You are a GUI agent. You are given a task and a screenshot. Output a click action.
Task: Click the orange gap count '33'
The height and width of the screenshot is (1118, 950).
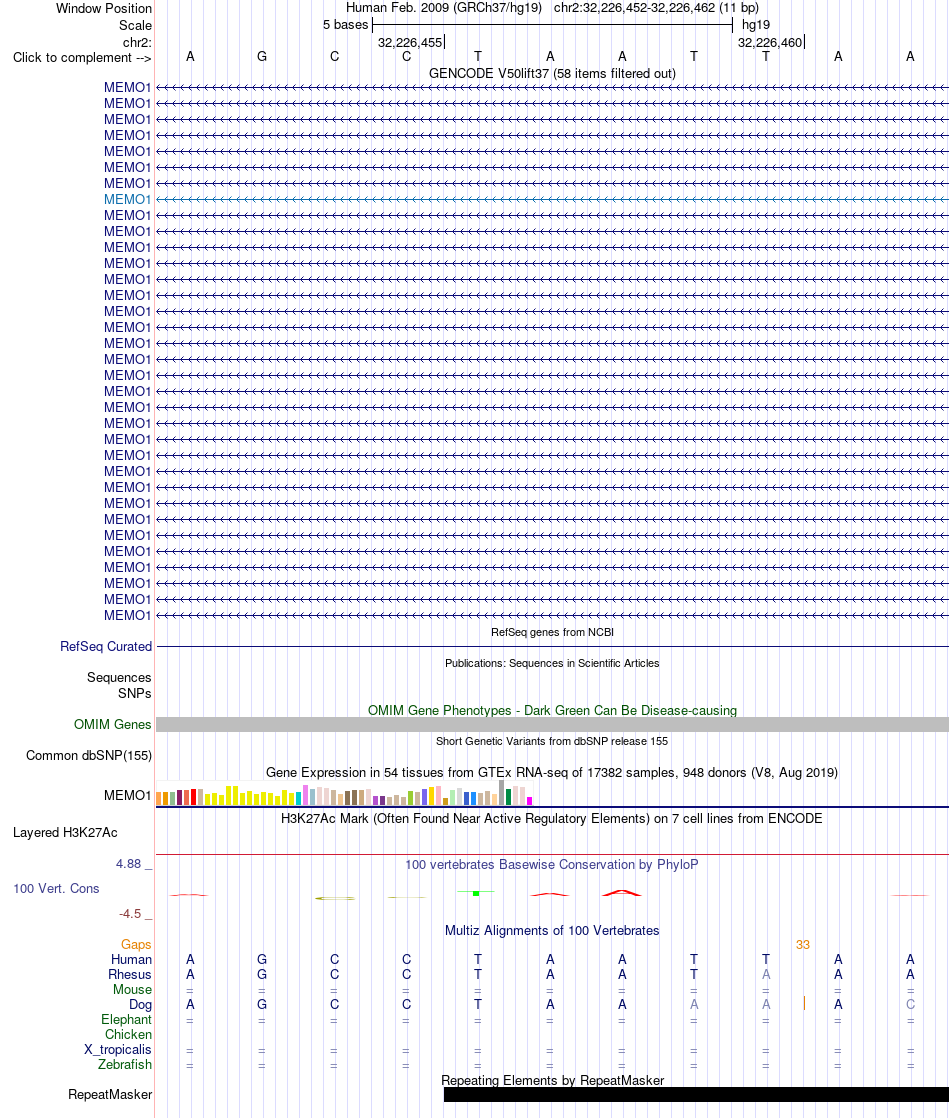803,945
